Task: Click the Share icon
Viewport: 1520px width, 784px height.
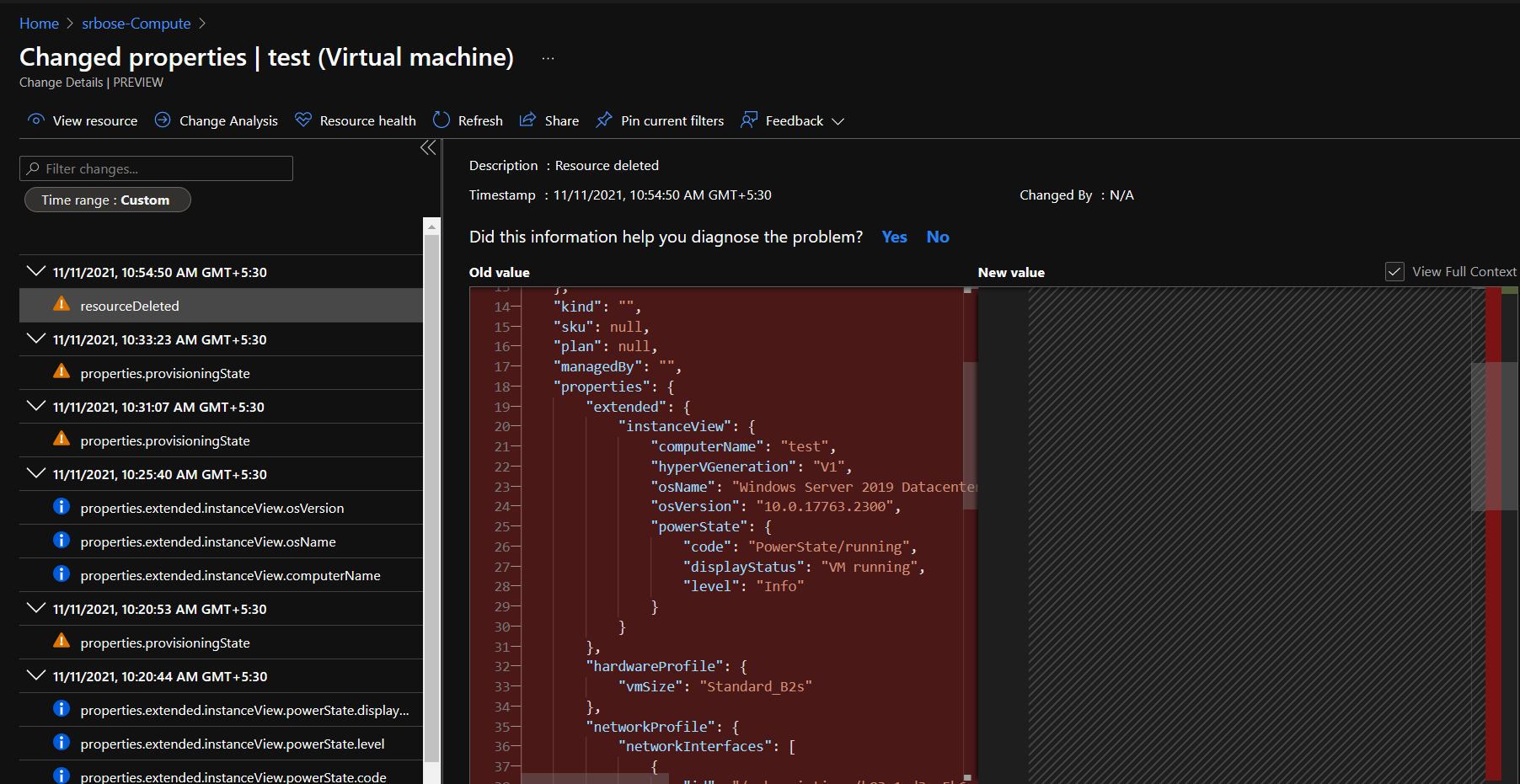Action: click(528, 120)
